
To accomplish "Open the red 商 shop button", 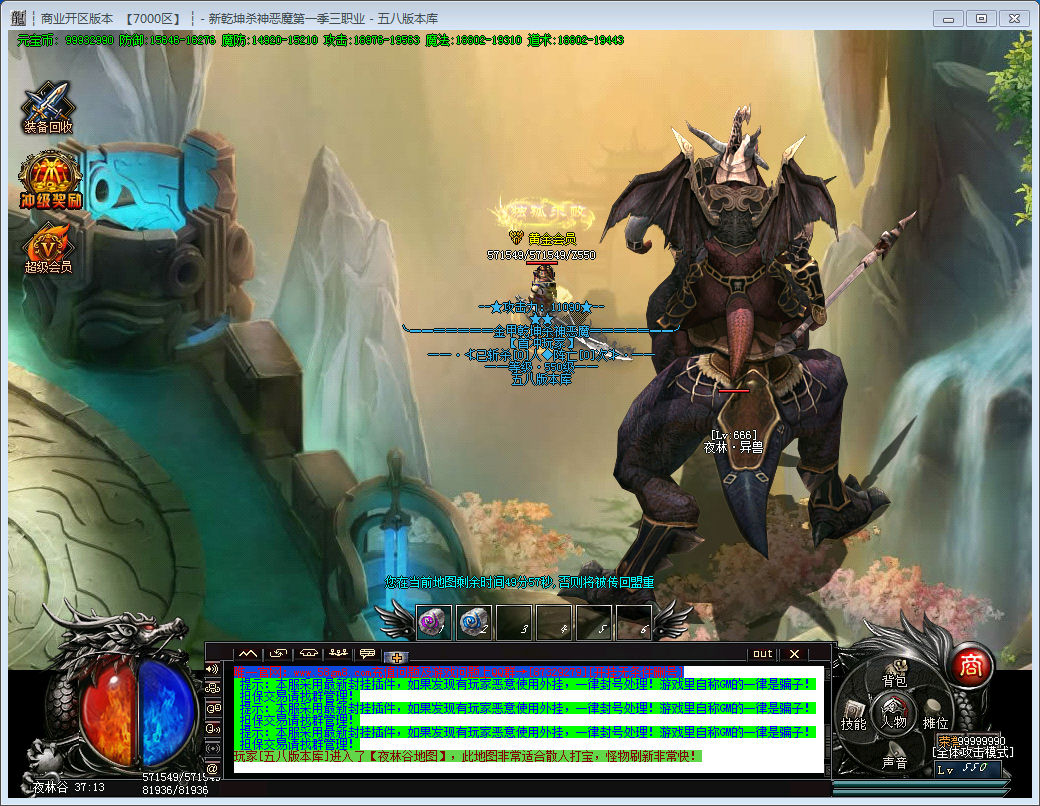I will pyautogui.click(x=971, y=666).
